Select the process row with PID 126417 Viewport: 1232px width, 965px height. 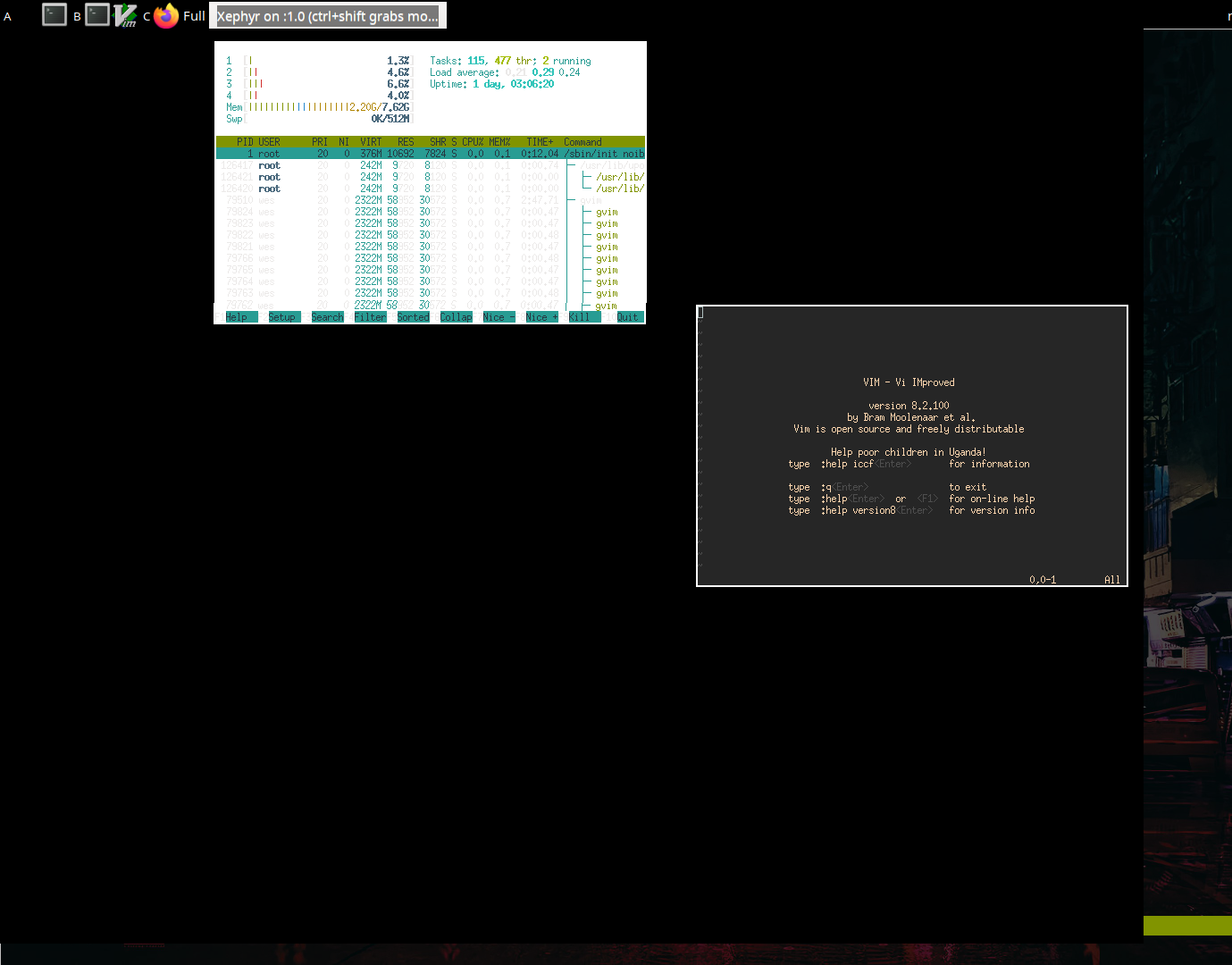click(x=431, y=165)
